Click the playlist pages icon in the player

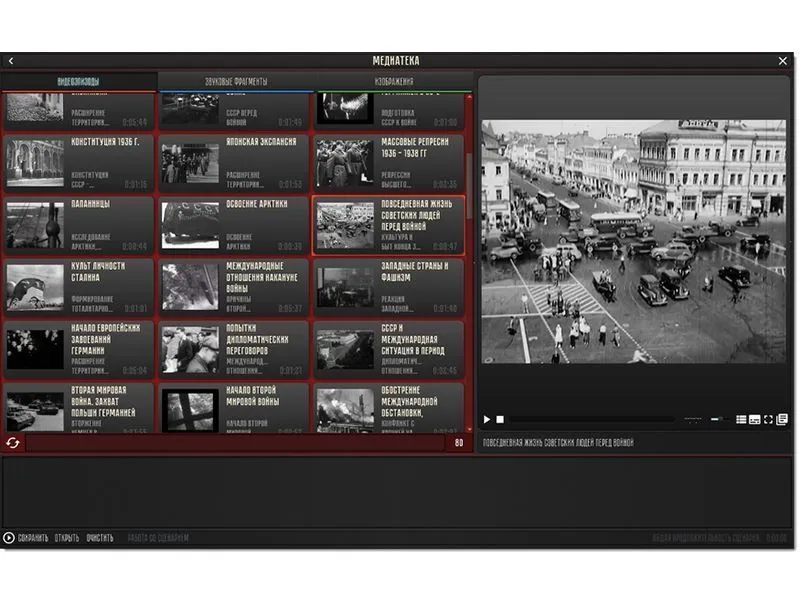pyautogui.click(x=782, y=420)
